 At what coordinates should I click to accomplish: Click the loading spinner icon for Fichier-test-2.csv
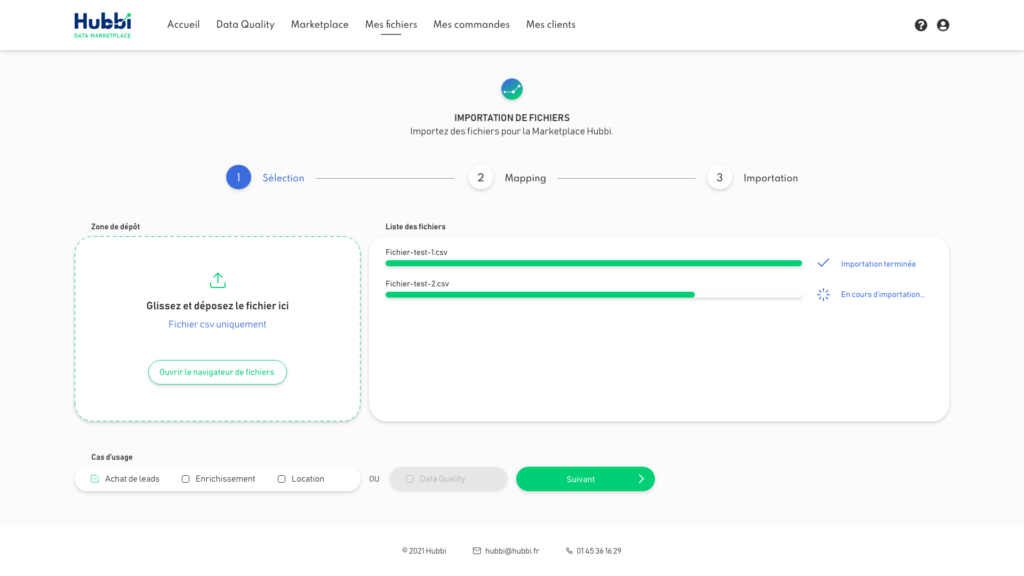[x=823, y=294]
